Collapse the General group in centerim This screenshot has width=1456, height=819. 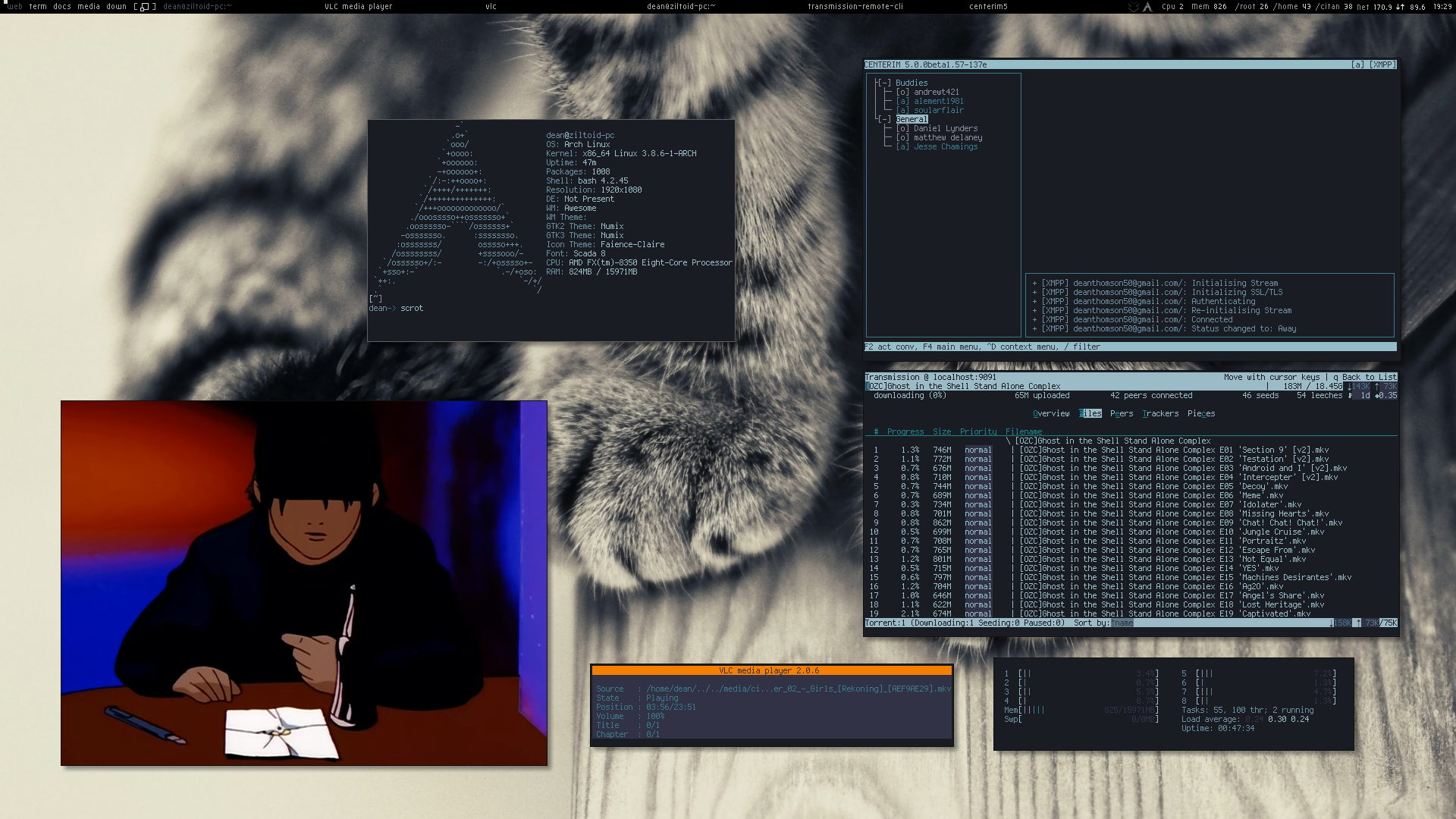(x=883, y=119)
